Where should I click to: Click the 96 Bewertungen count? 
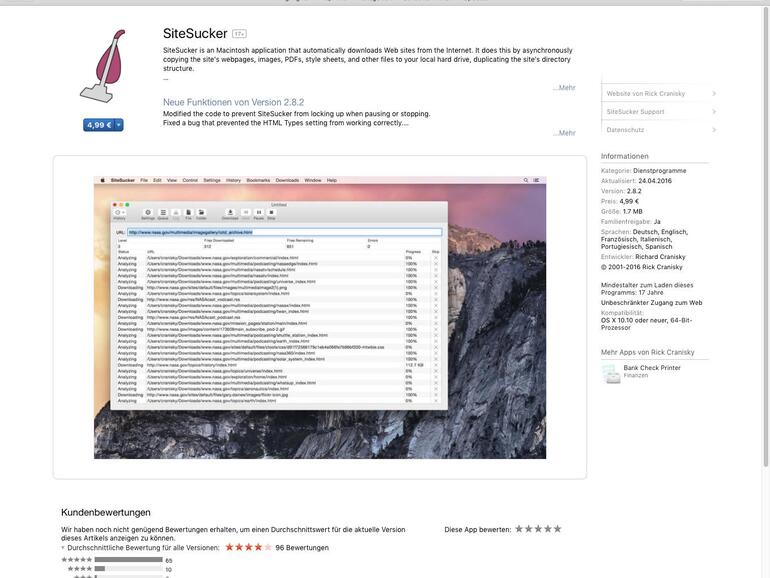(x=302, y=548)
